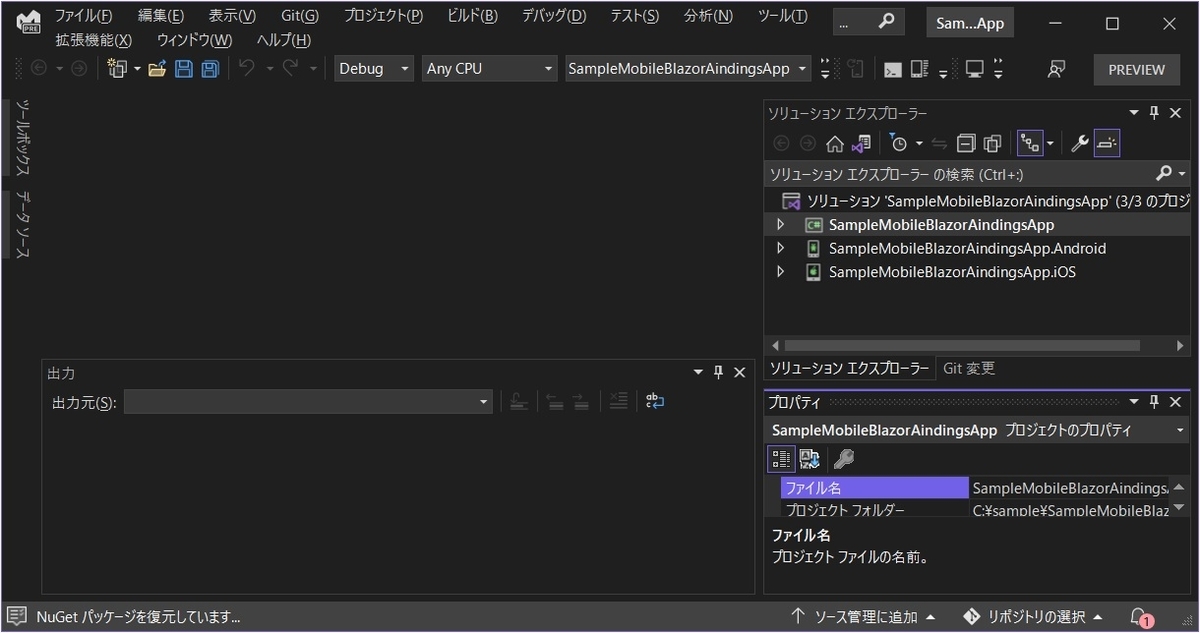Viewport: 1200px width, 633px height.
Task: Click auto-hide pin on Solution Explorer panel
Action: (x=1154, y=113)
